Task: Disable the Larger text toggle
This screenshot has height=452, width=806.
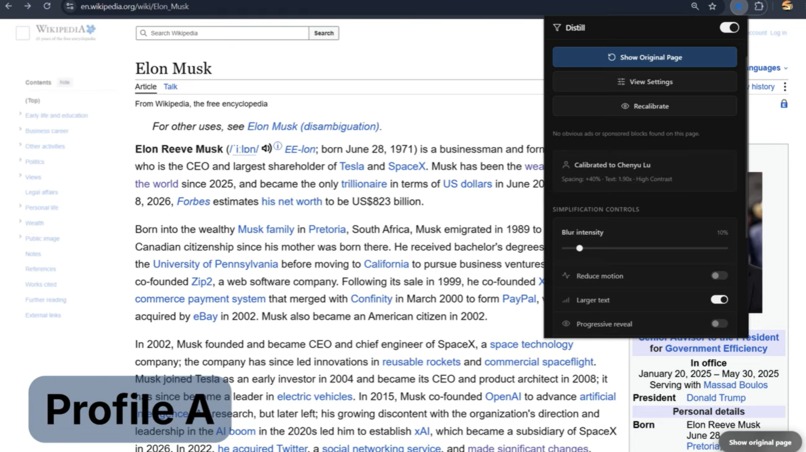Action: pyautogui.click(x=719, y=300)
